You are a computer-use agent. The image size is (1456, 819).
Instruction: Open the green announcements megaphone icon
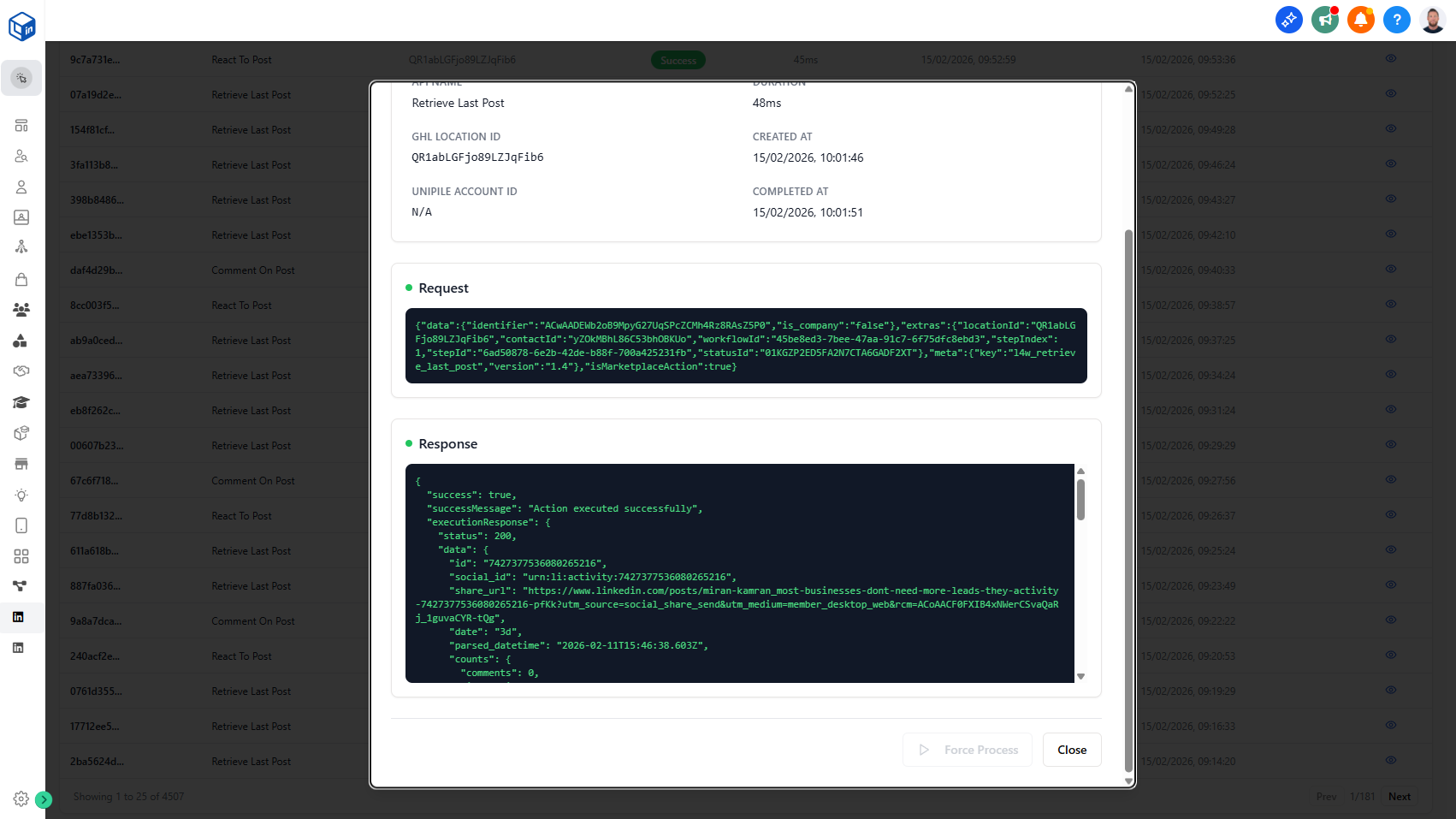pos(1324,19)
